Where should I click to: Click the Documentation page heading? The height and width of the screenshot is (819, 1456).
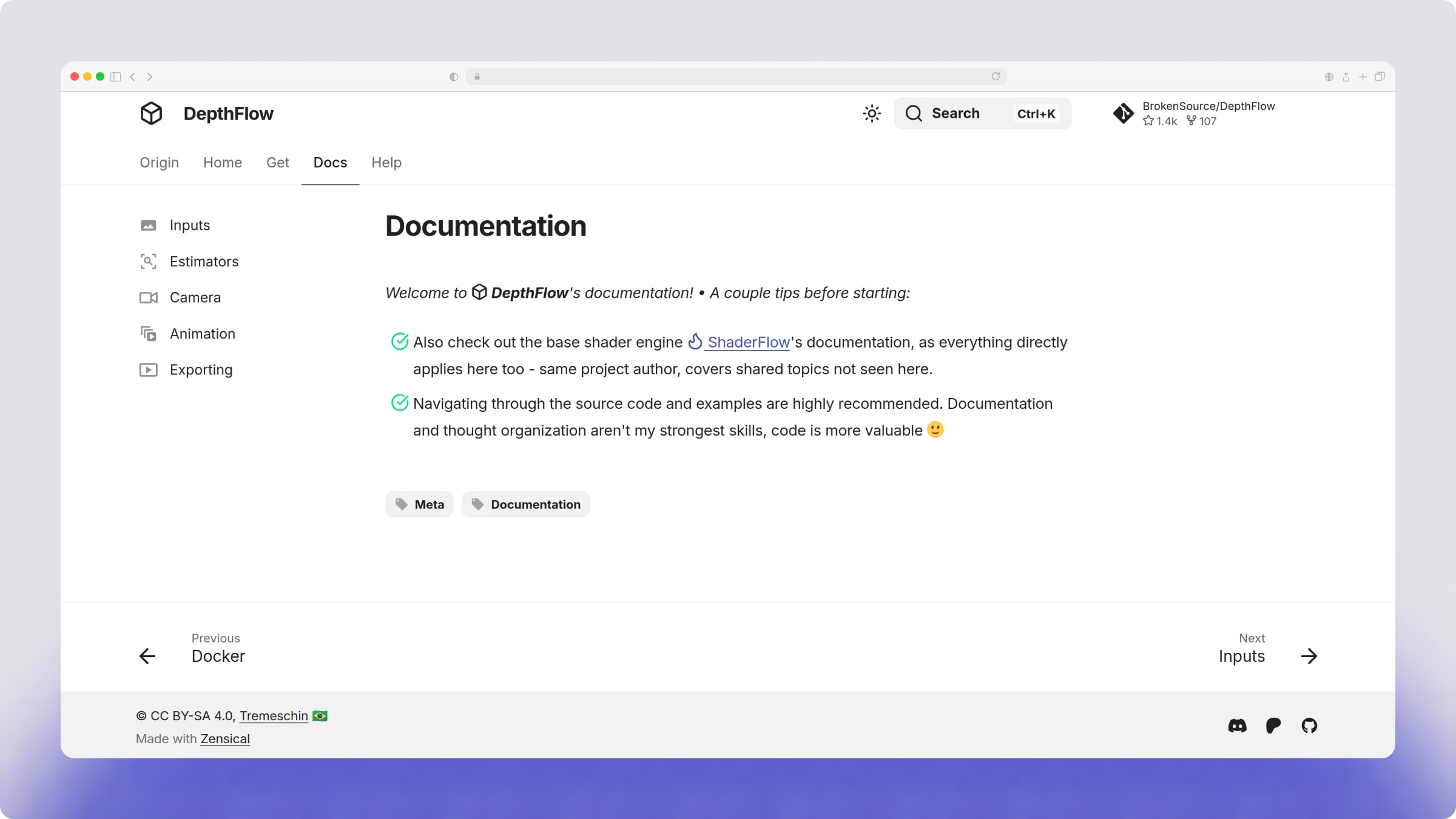[486, 226]
